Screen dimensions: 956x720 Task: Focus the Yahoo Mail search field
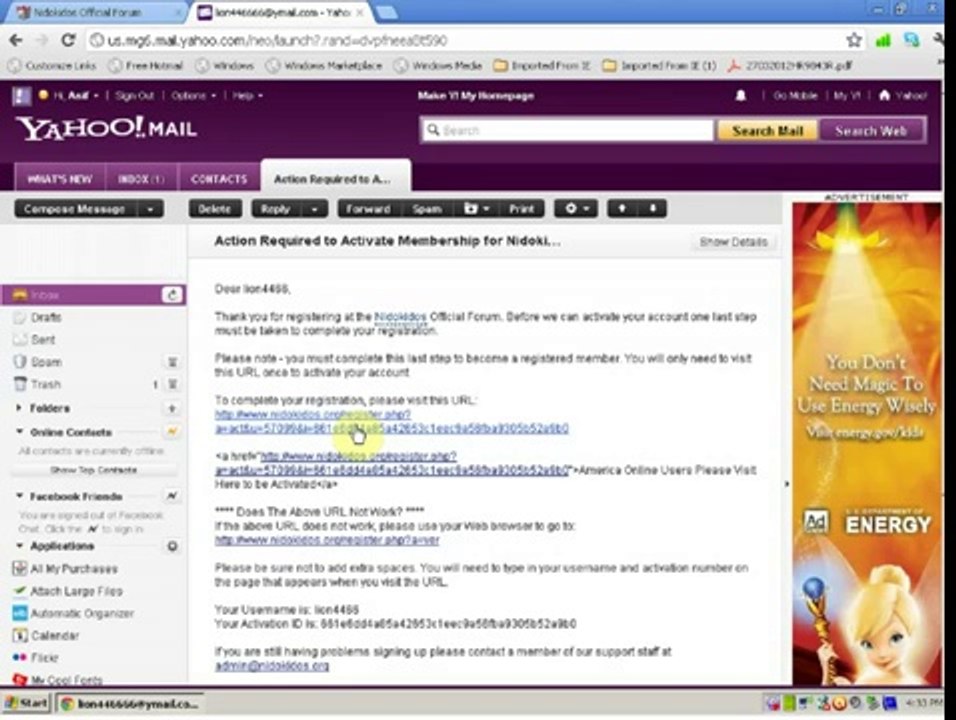567,130
